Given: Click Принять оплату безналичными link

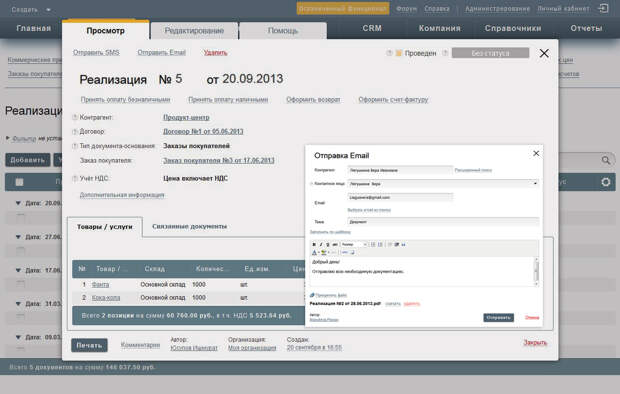Looking at the screenshot, I should point(125,99).
